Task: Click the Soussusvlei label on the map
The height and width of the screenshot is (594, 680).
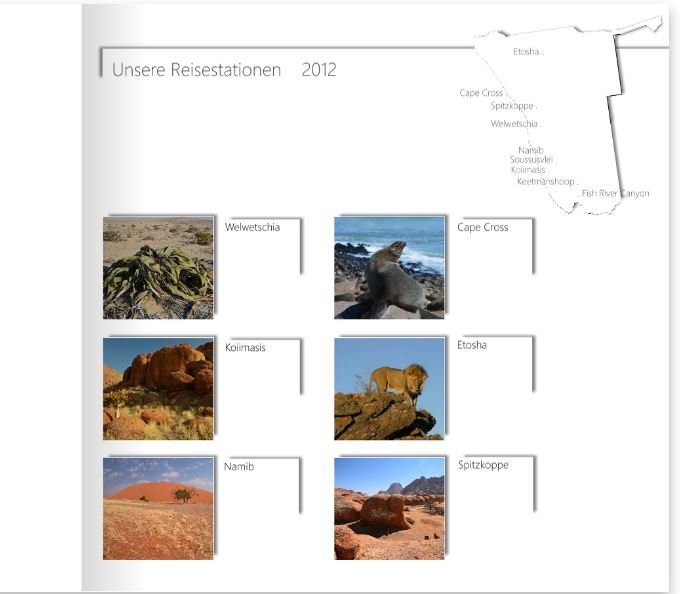Action: 531,160
